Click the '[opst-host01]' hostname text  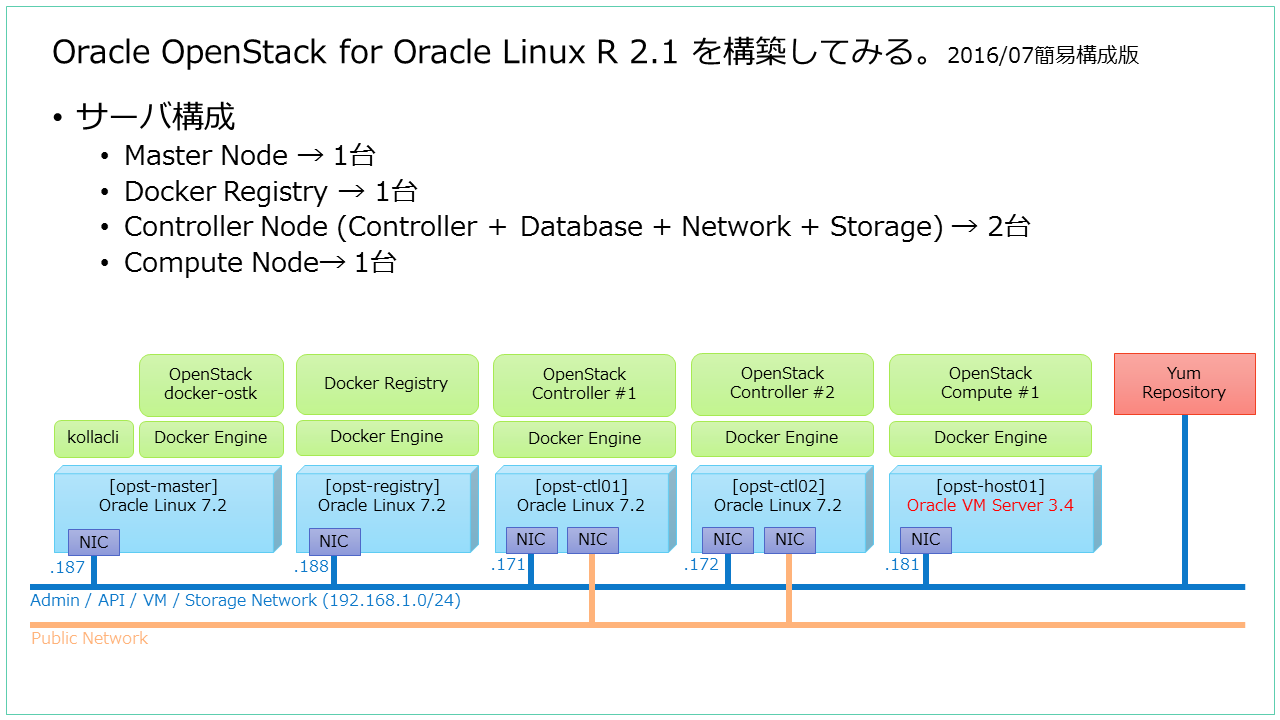[990, 487]
